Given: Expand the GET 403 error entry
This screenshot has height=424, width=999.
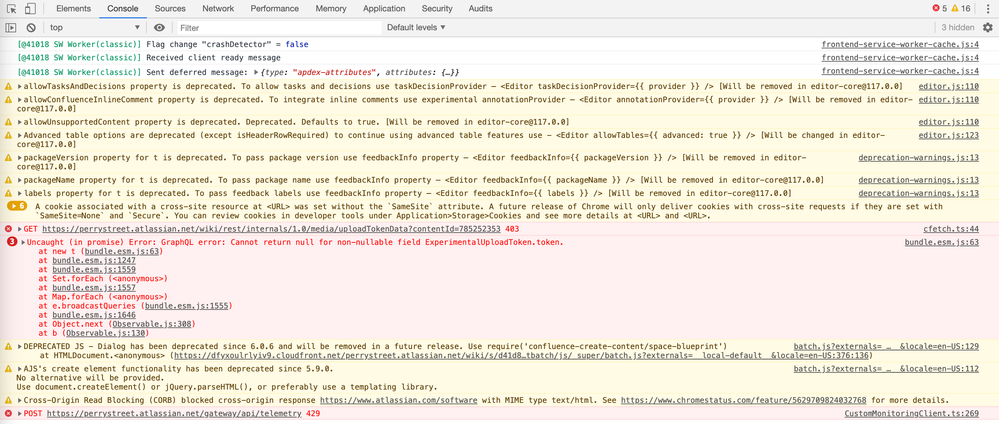Looking at the screenshot, I should pyautogui.click(x=20, y=229).
